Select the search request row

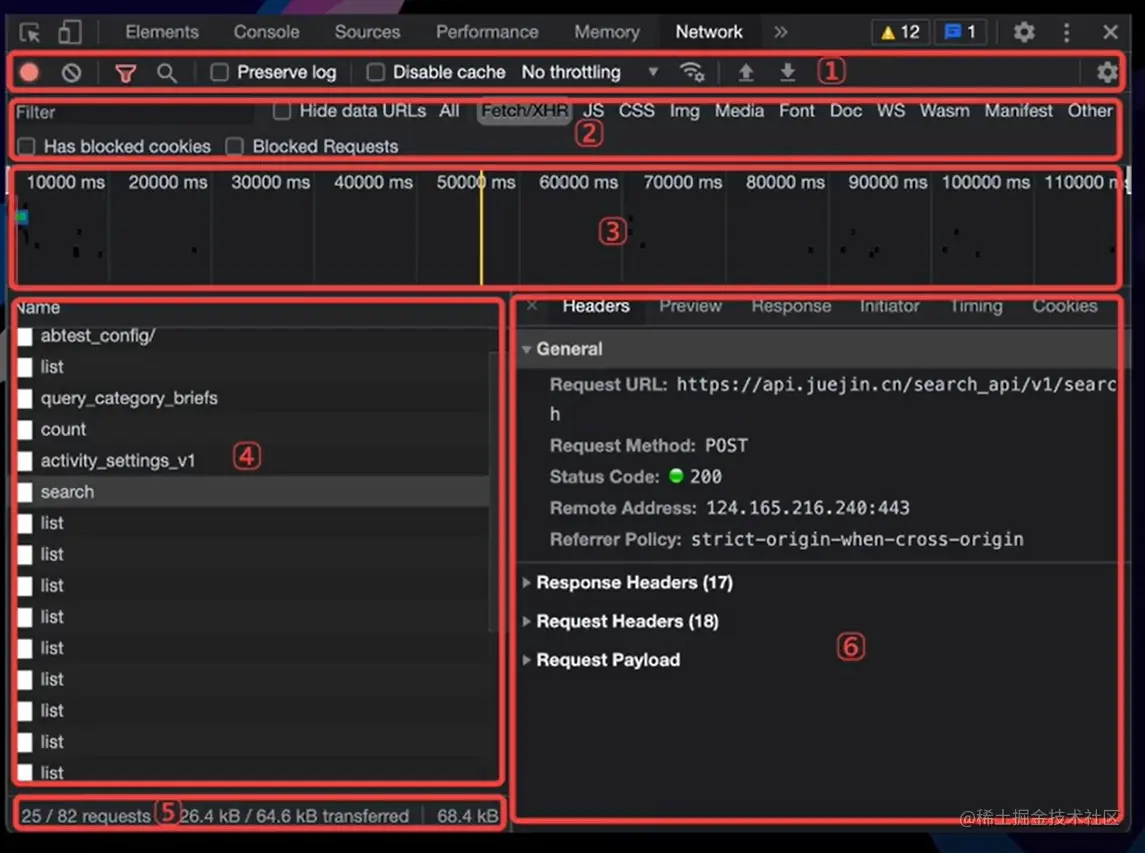click(252, 492)
